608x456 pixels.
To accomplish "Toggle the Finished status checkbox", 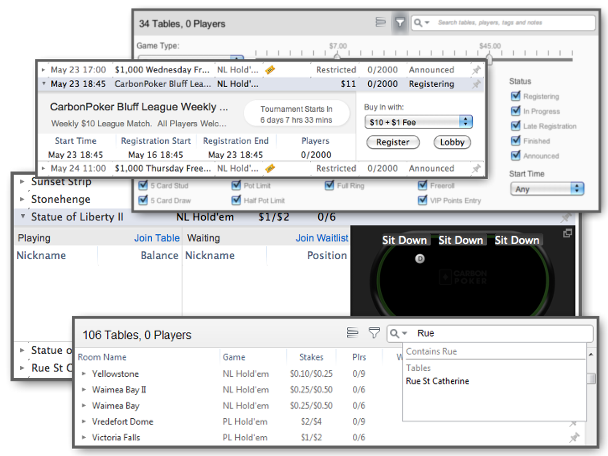I will tap(515, 141).
